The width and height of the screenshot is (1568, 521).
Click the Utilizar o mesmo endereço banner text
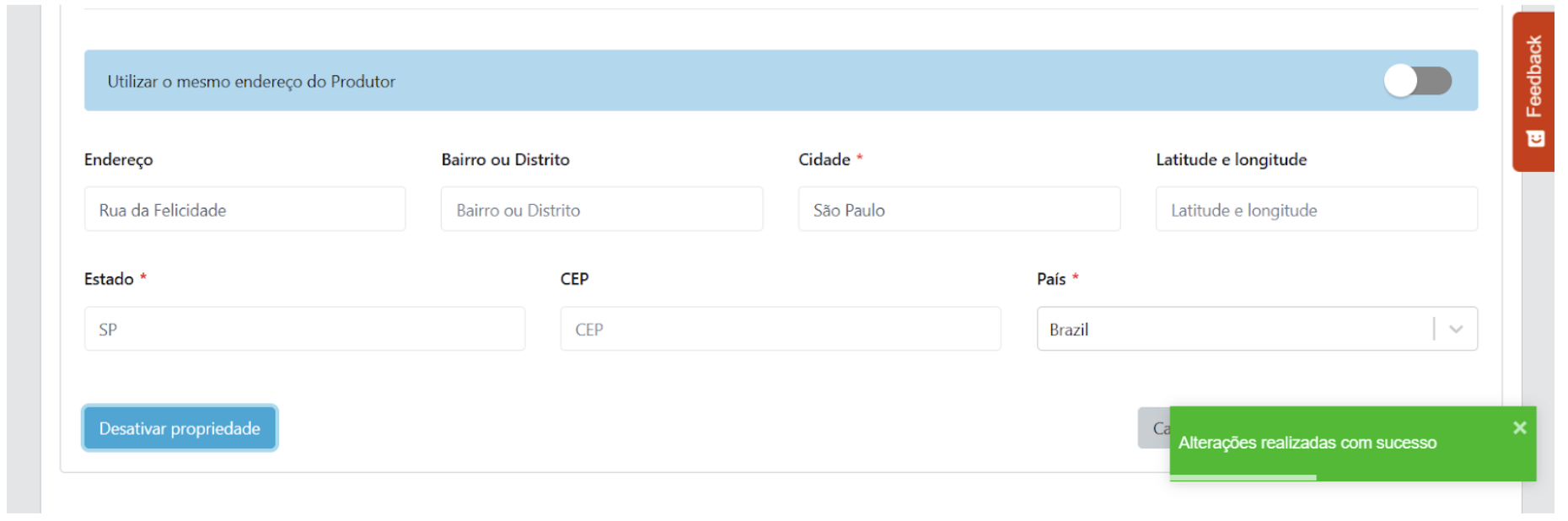(x=251, y=82)
